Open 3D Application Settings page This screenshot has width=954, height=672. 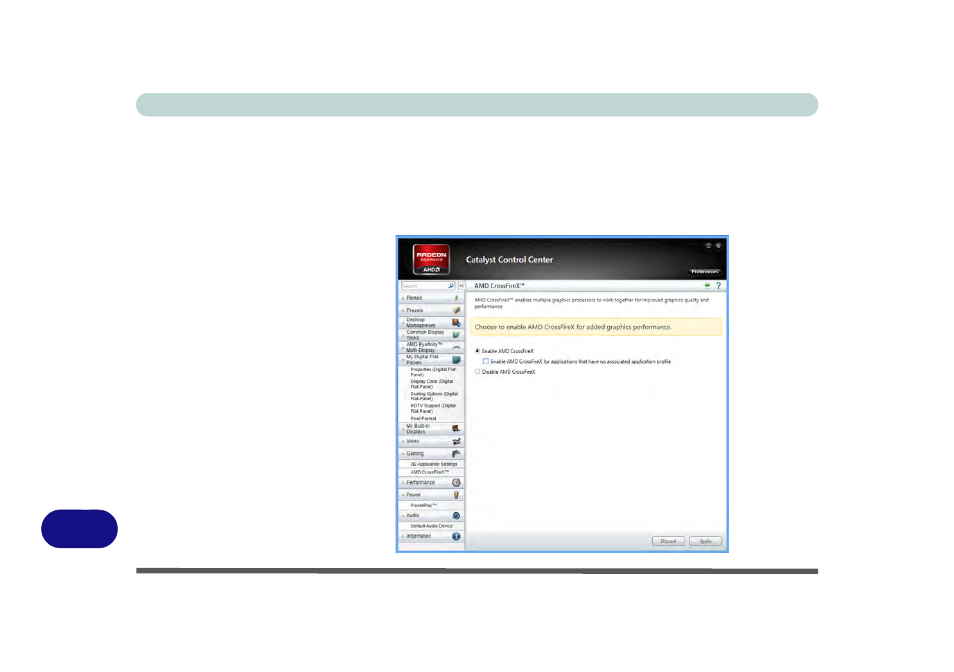tap(434, 464)
